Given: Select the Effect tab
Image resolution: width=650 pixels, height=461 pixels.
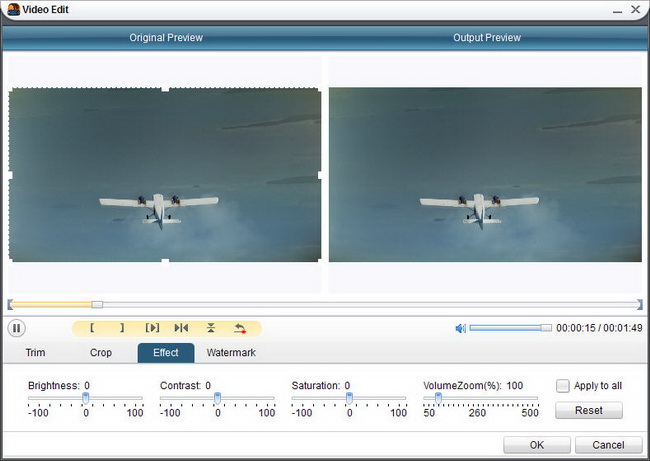Looking at the screenshot, I should [x=166, y=352].
